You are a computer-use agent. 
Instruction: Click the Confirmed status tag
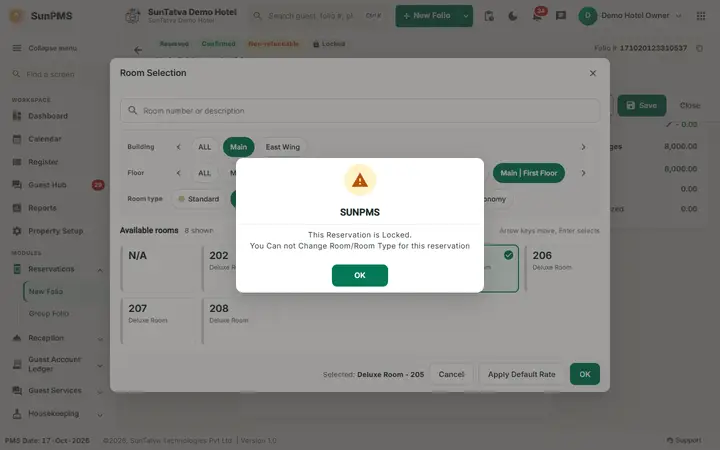coord(218,44)
